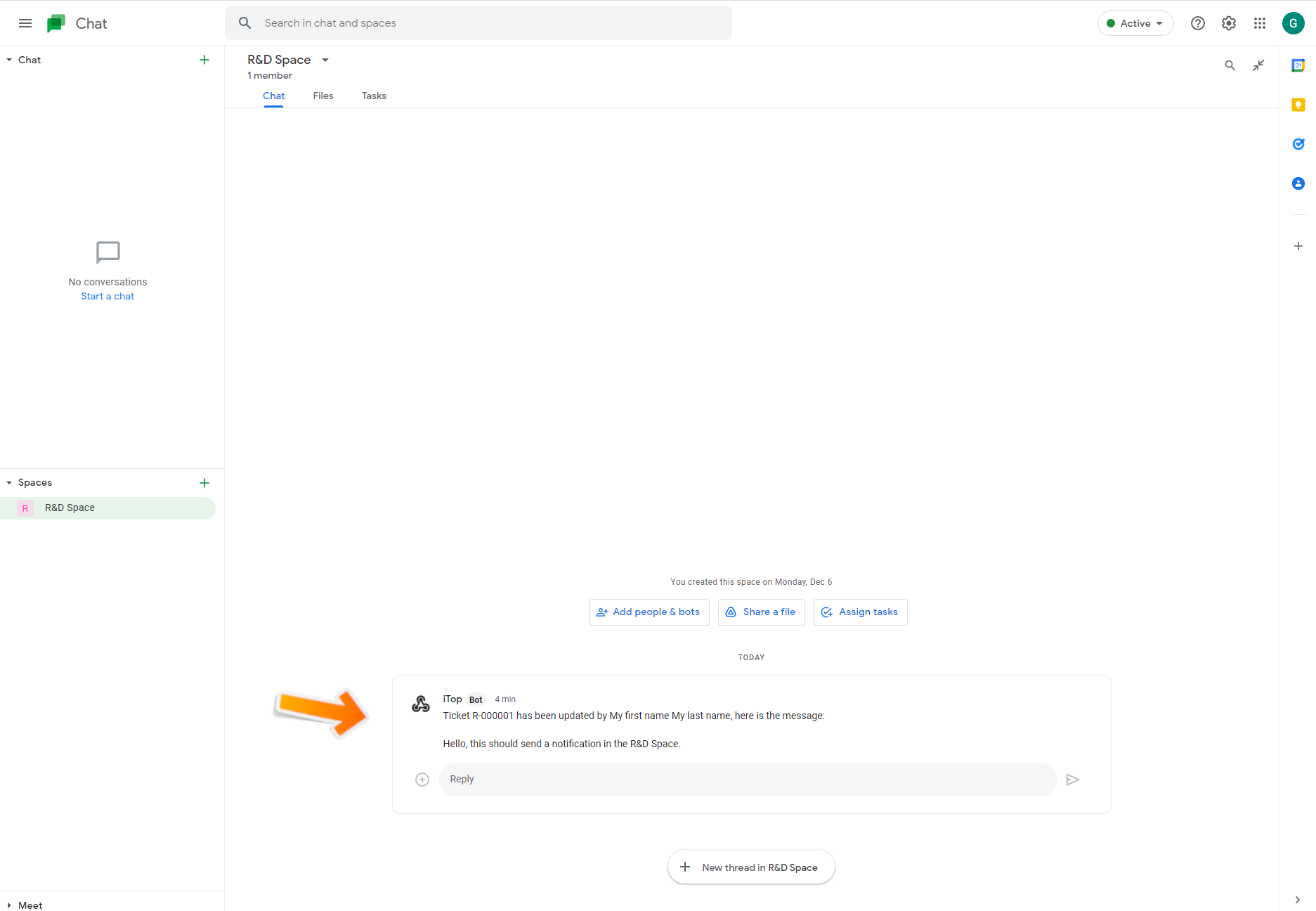The height and width of the screenshot is (911, 1316).
Task: Open the settings gear menu
Action: click(1229, 23)
